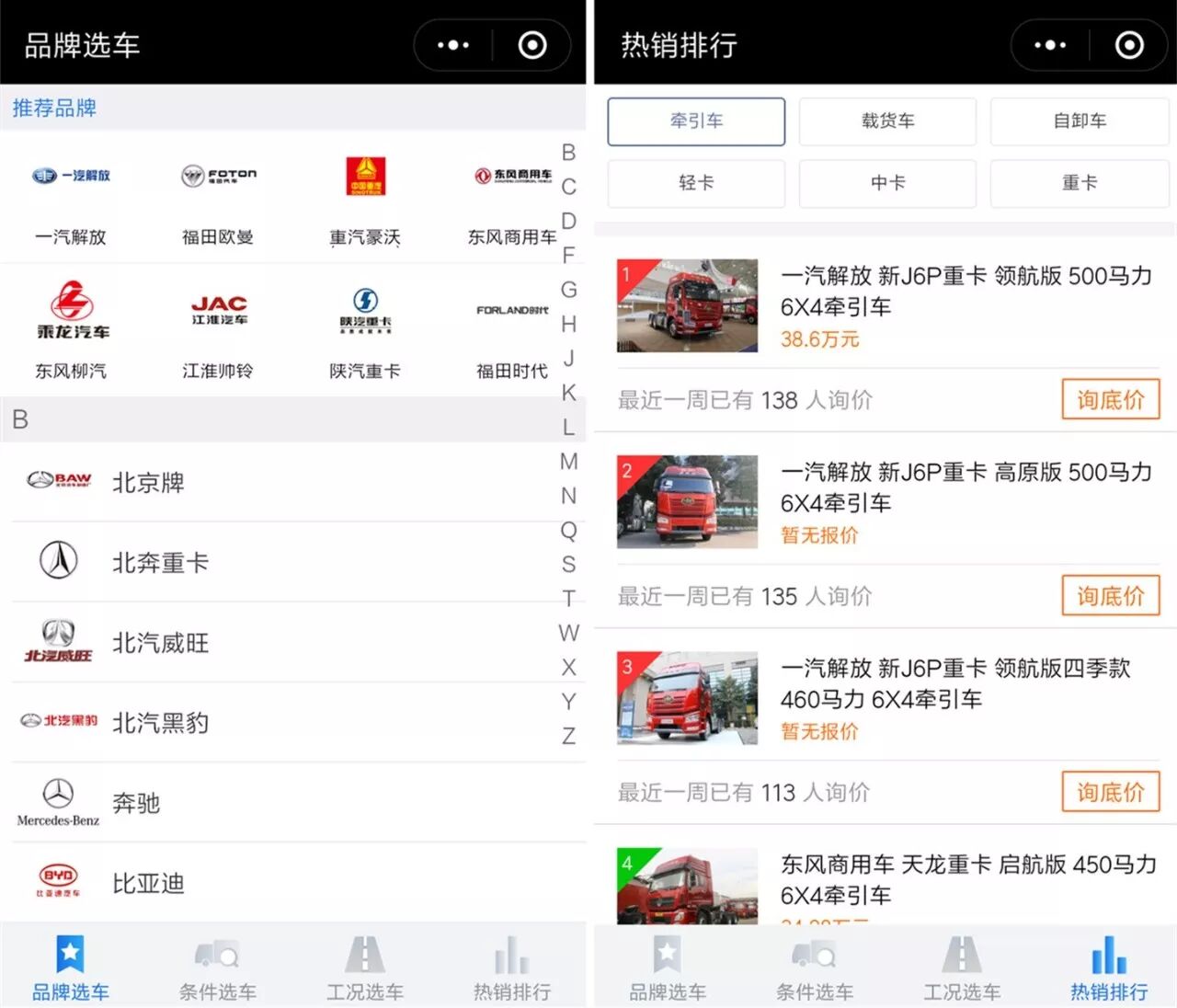The image size is (1177, 1008).
Task: Choose the 自卸车 category filter
Action: 1079,121
